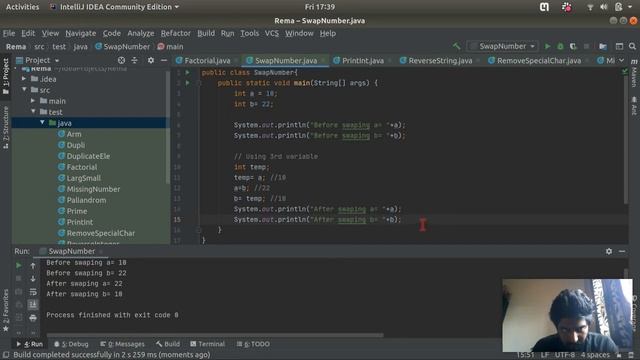
Task: Open Project panel gear settings
Action: tap(151, 60)
